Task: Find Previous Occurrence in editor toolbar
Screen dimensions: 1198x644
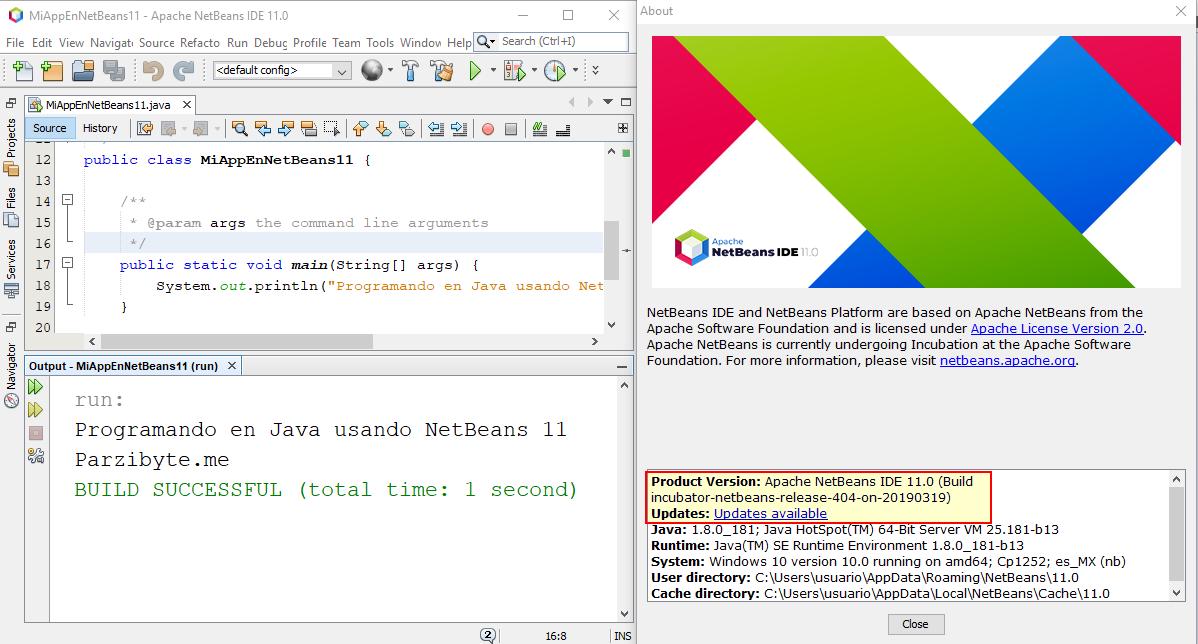Action: [263, 129]
